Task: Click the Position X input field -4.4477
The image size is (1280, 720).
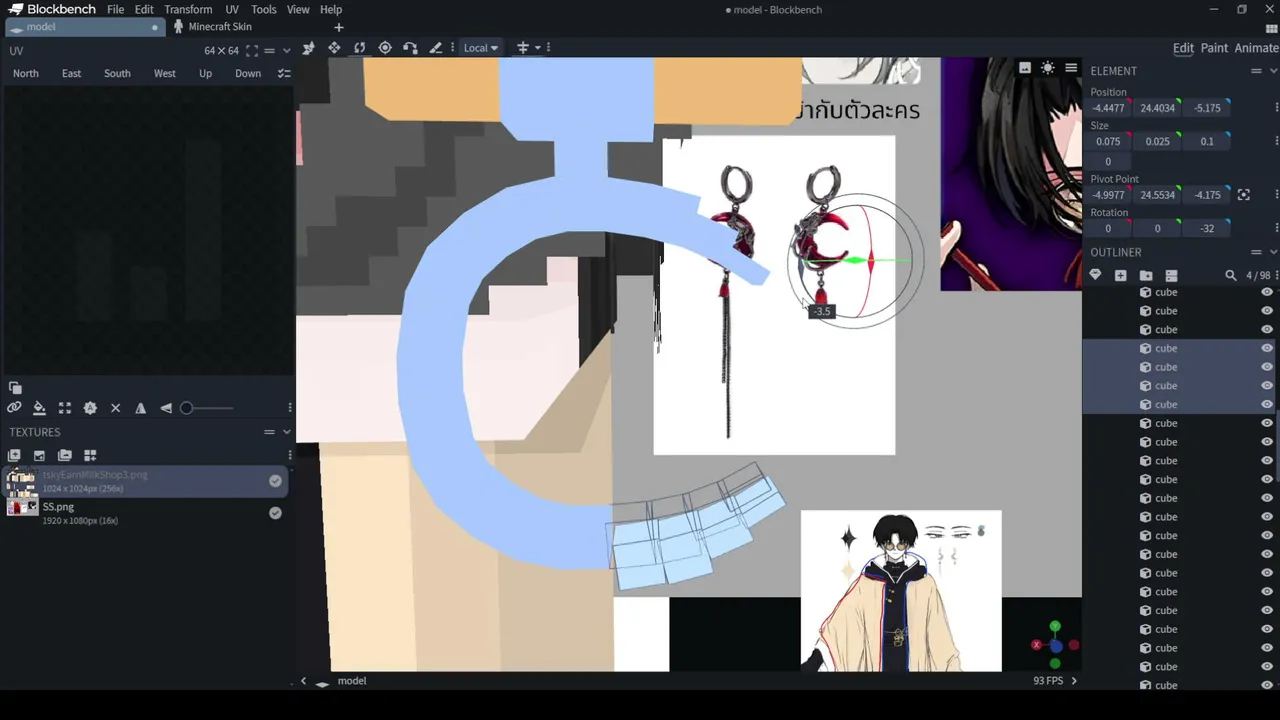Action: coord(1108,108)
